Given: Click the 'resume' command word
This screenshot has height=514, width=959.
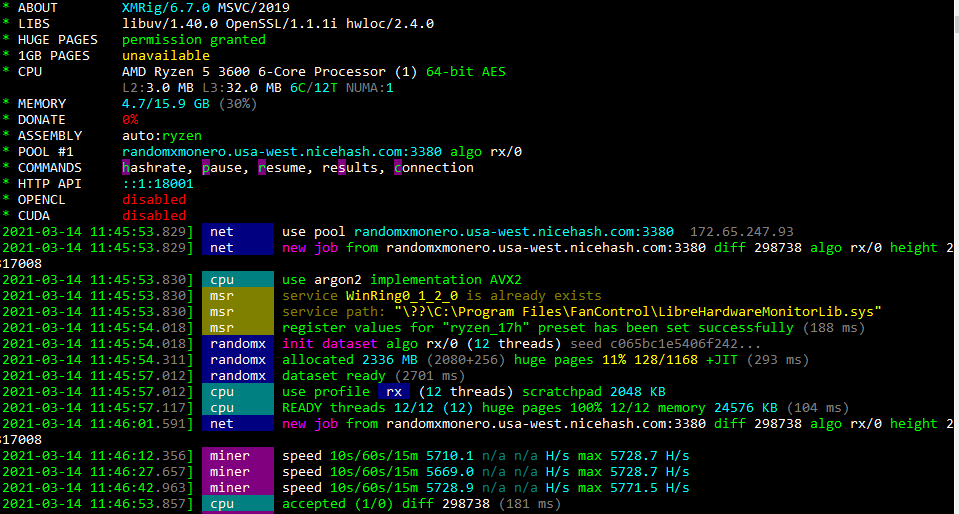Looking at the screenshot, I should tap(282, 168).
